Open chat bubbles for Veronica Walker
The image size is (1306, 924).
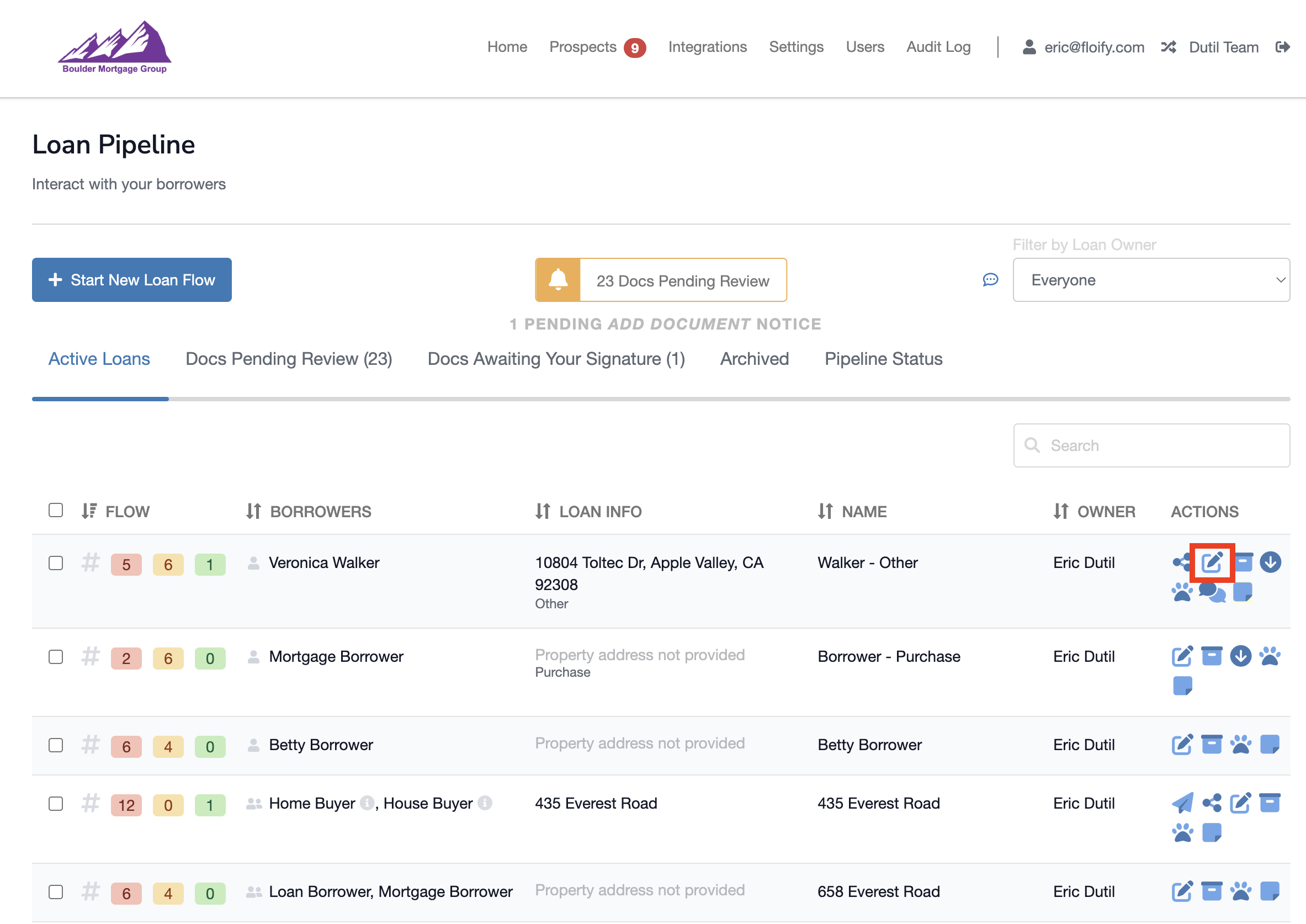(x=1212, y=592)
